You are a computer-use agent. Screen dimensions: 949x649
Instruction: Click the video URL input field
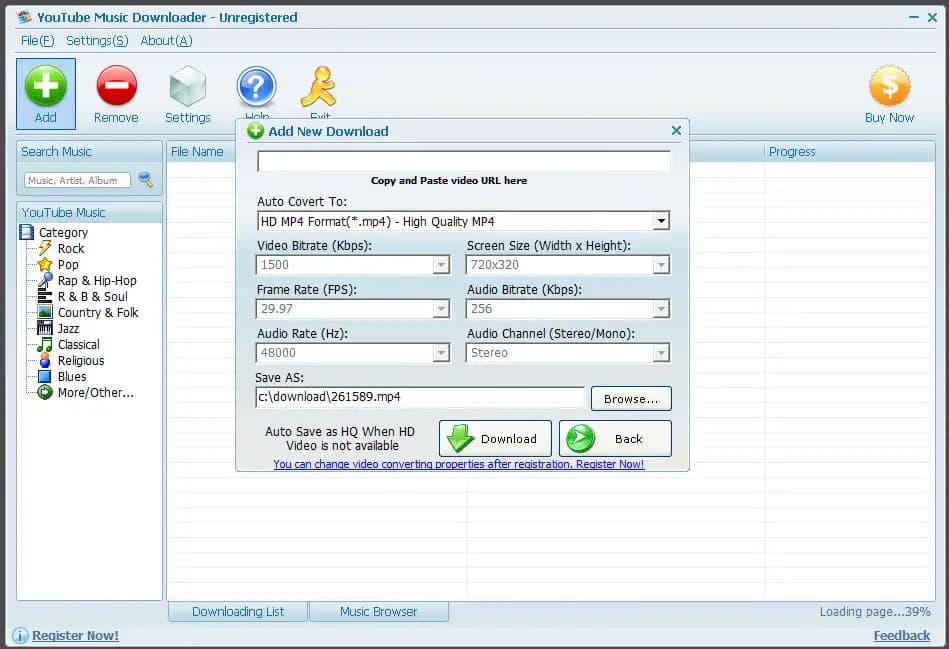[x=463, y=162]
